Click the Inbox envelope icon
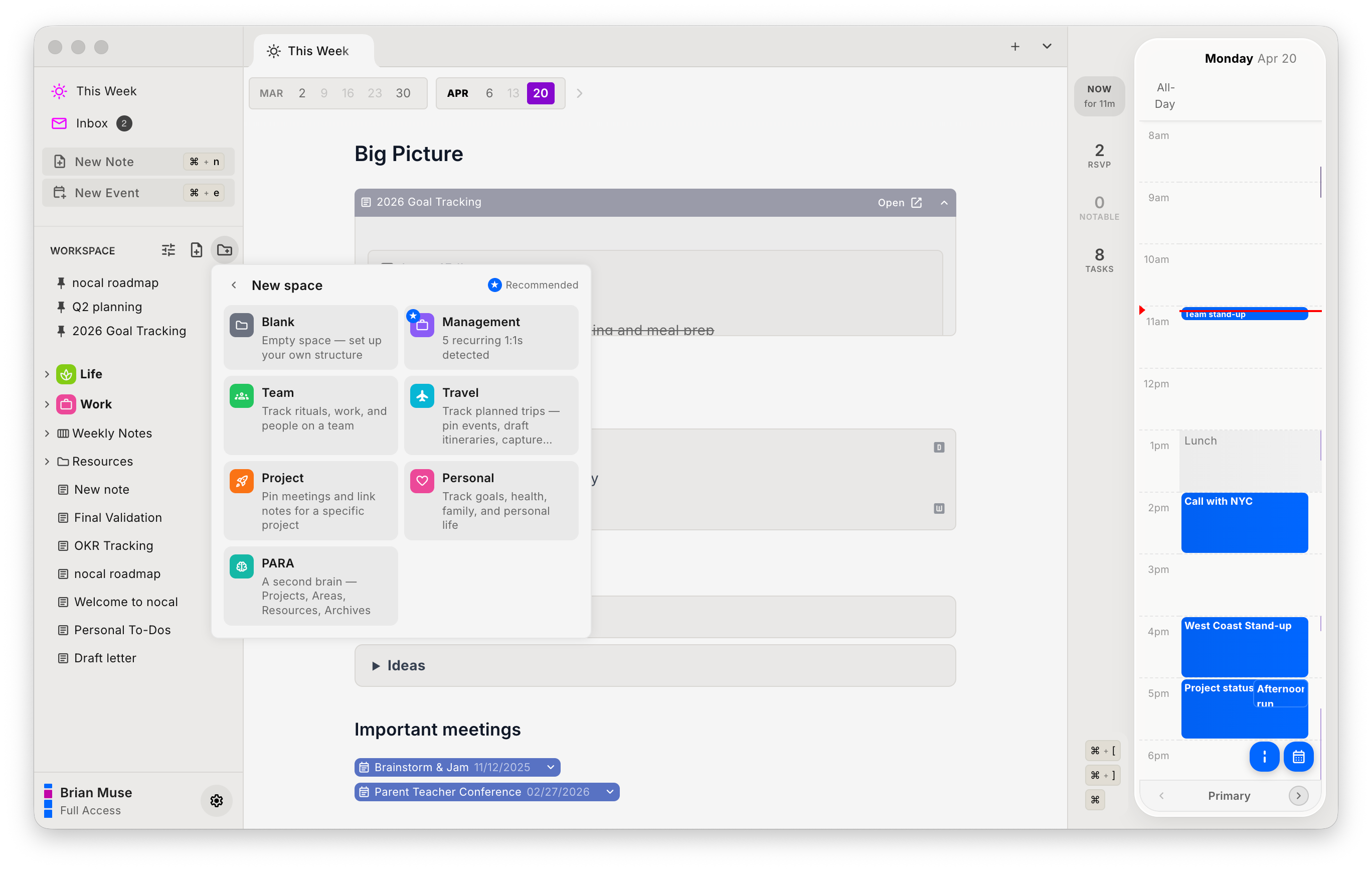Image resolution: width=1372 pixels, height=871 pixels. click(59, 123)
